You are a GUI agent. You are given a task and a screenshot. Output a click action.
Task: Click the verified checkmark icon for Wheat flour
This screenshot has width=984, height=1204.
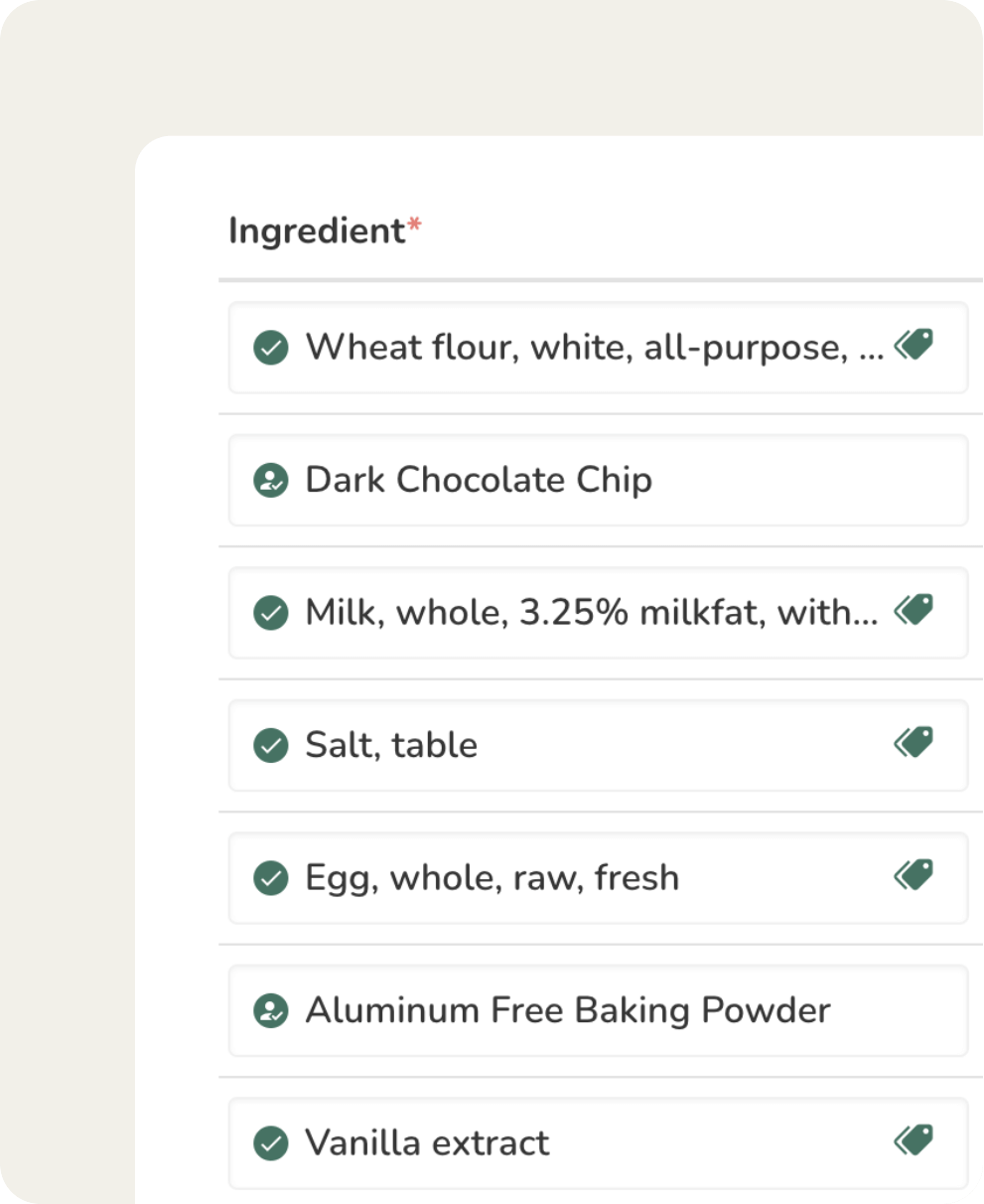coord(270,349)
